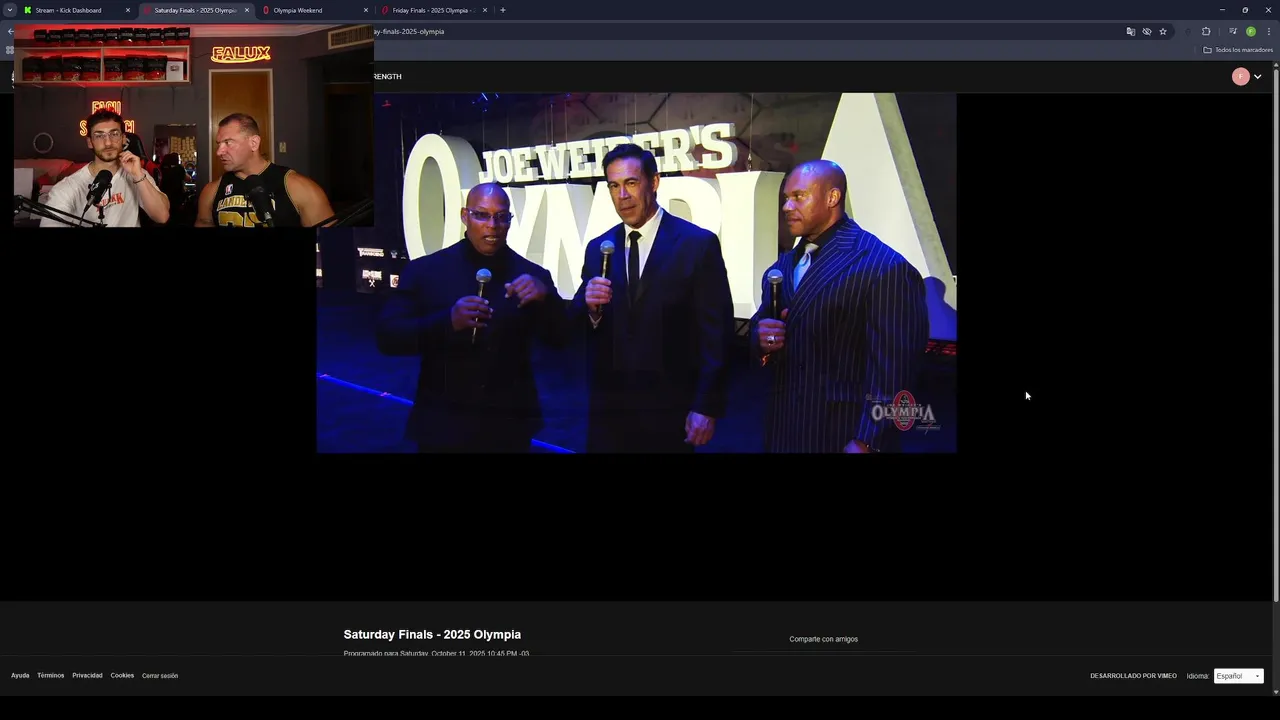Open the Privacidad footer link
Viewport: 1280px width, 720px height.
coord(87,675)
